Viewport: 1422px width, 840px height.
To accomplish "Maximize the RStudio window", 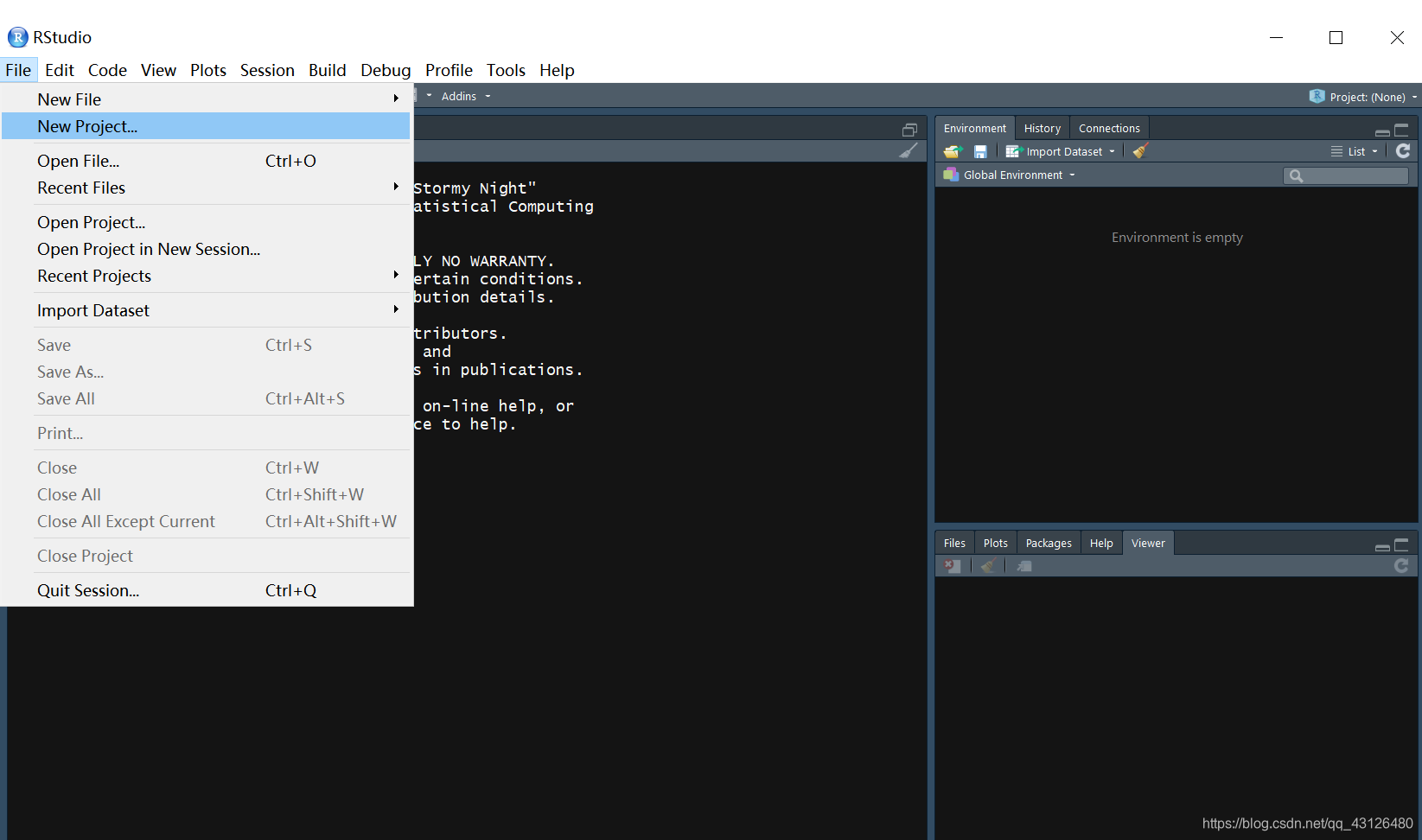I will click(x=1336, y=37).
